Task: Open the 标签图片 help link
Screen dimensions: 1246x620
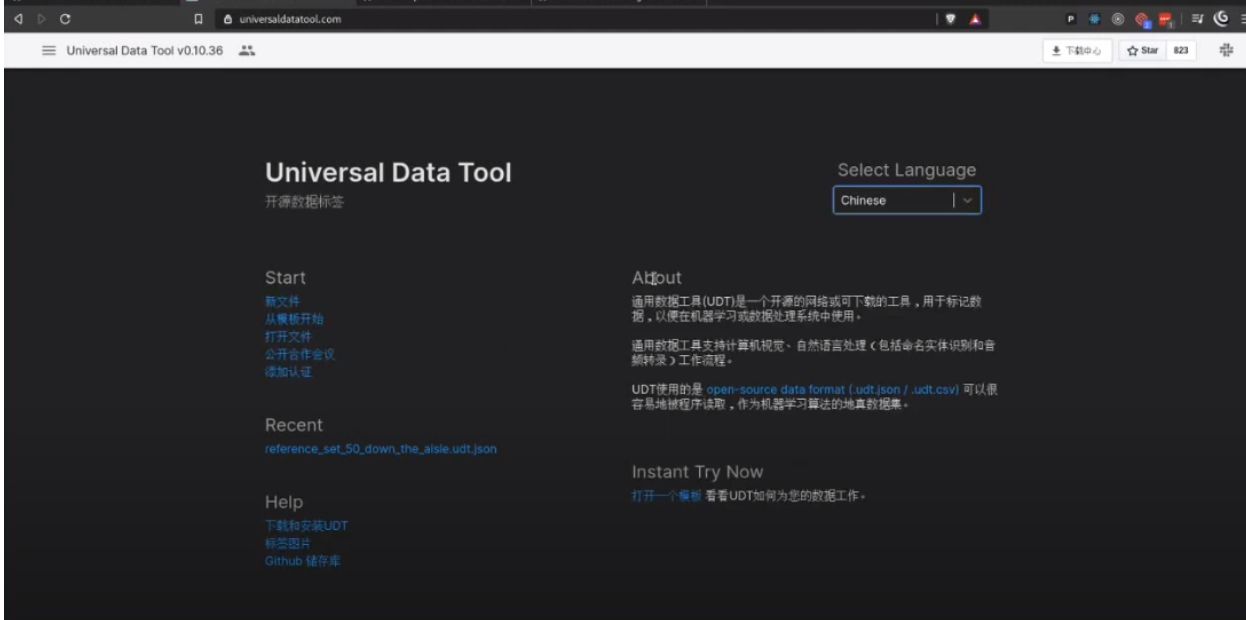Action: click(288, 543)
